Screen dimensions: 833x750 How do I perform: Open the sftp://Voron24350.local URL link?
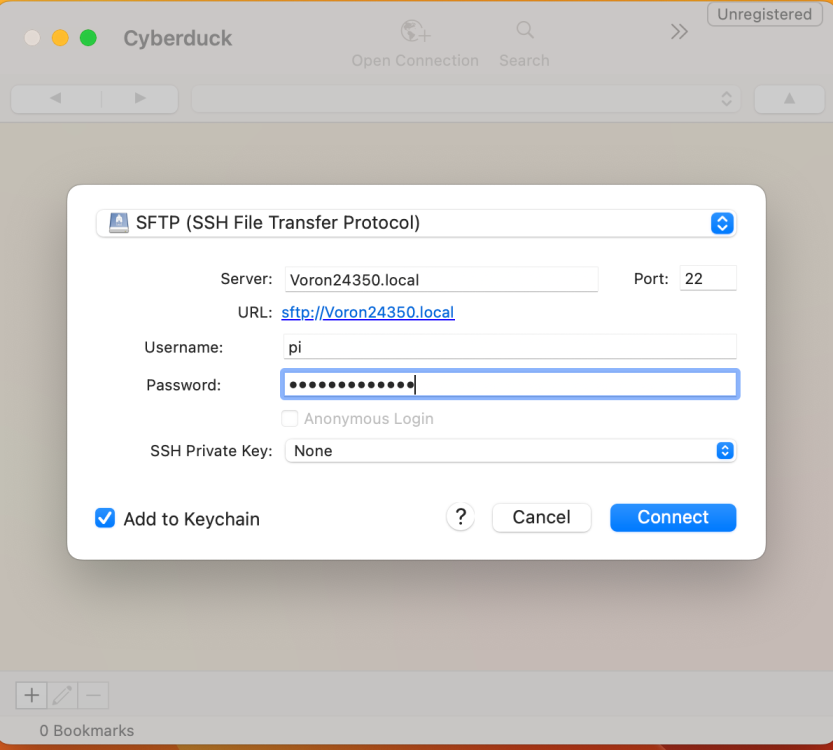[x=368, y=312]
